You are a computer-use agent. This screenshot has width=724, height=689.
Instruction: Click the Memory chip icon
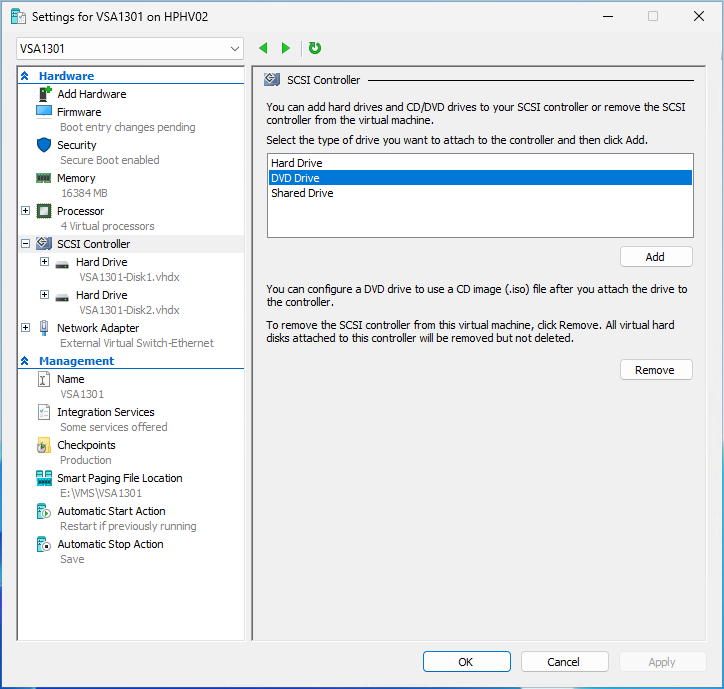click(x=44, y=178)
